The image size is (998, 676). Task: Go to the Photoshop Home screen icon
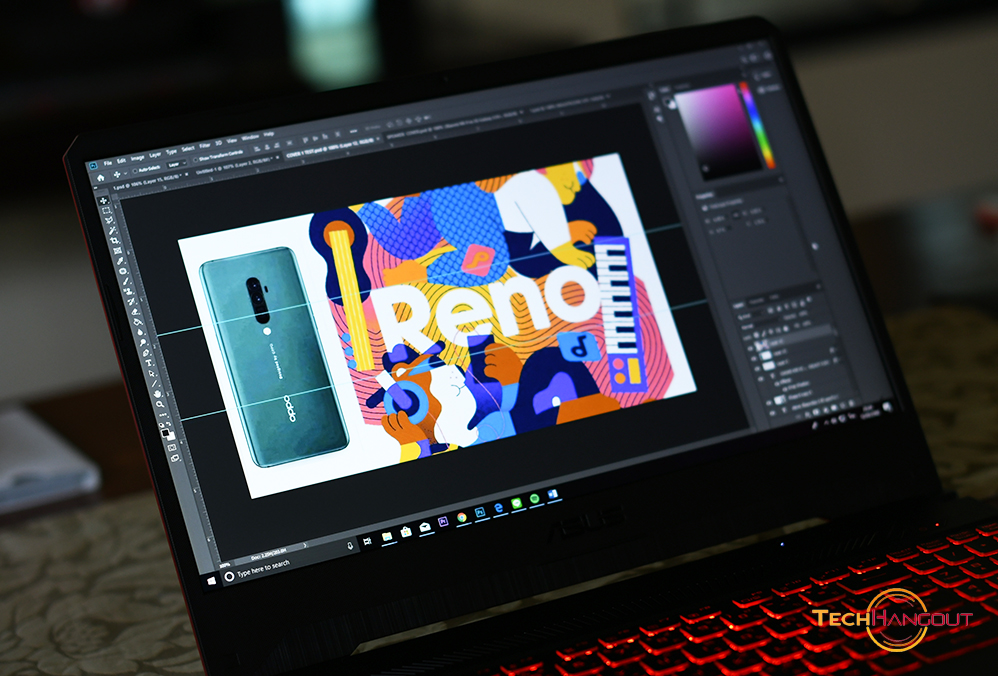point(101,178)
